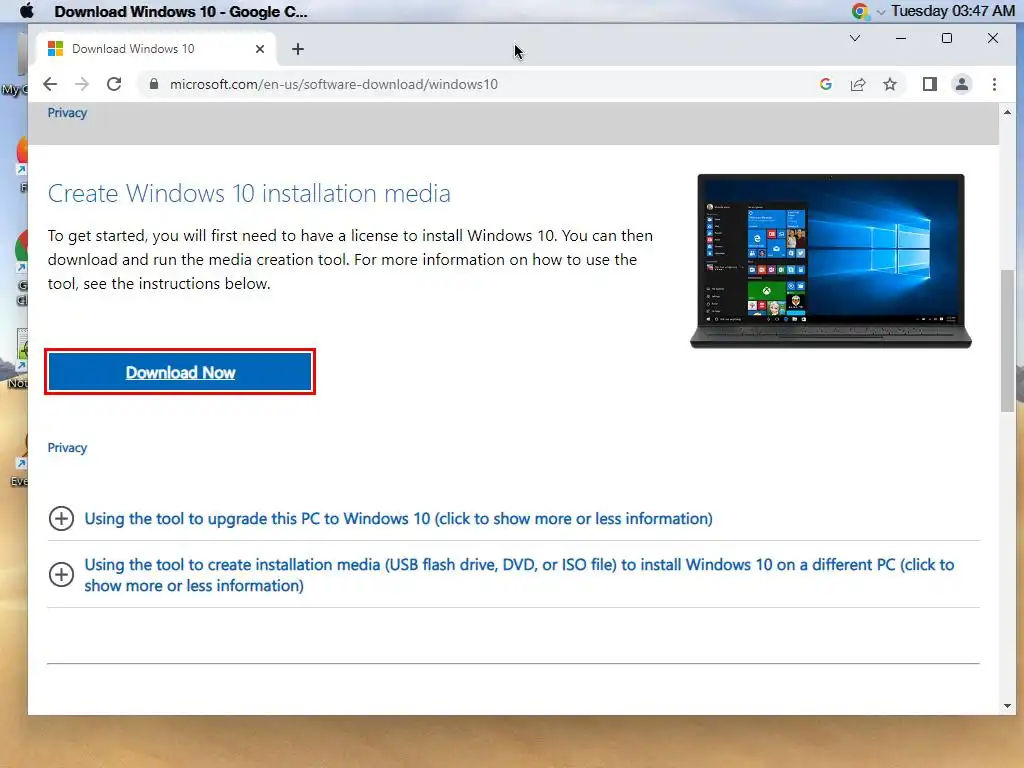
Task: Click the Download Now button
Action: (180, 372)
